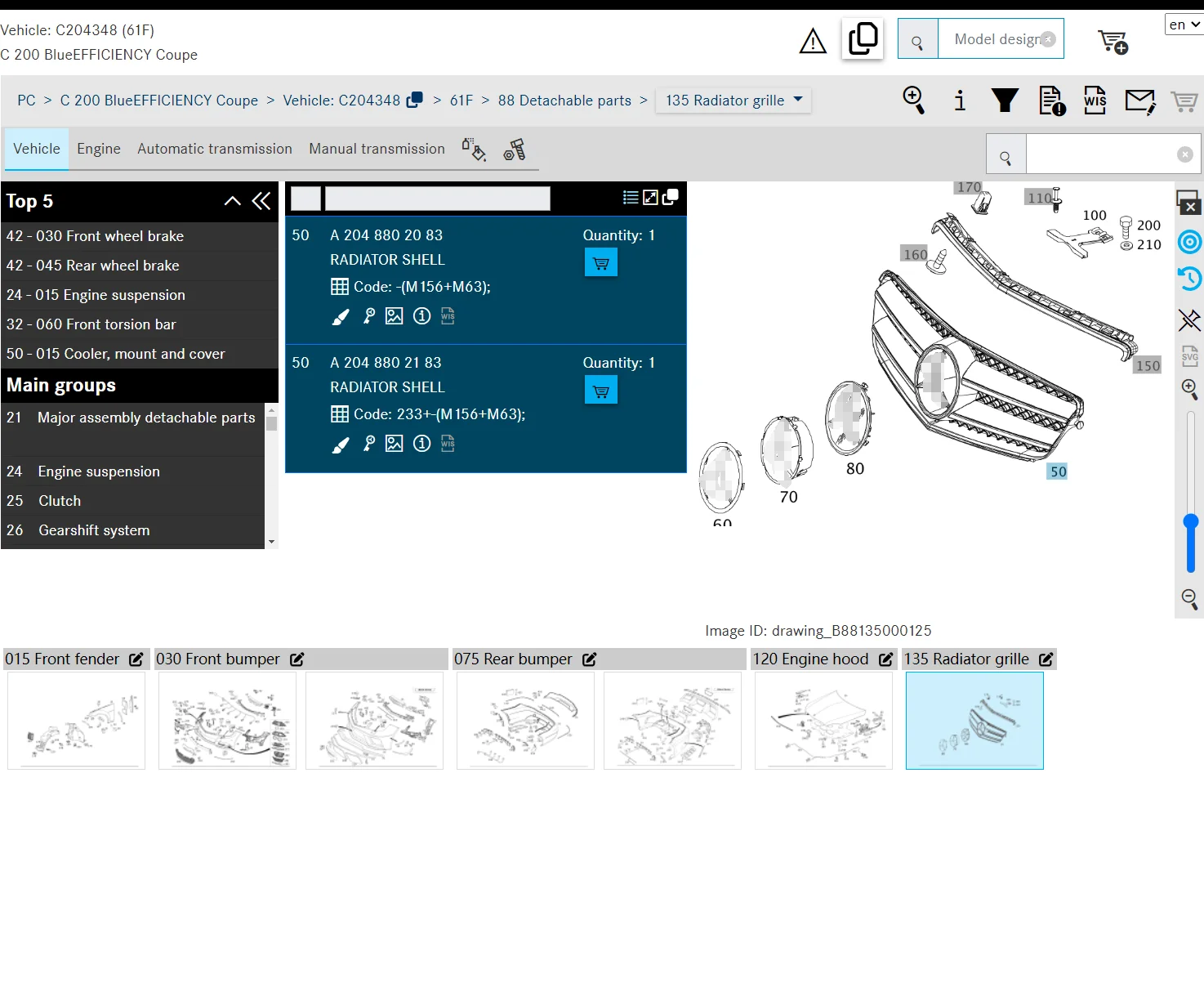Image resolution: width=1204 pixels, height=983 pixels.
Task: Click the blue target circle icon beside drawing
Action: 1189,242
